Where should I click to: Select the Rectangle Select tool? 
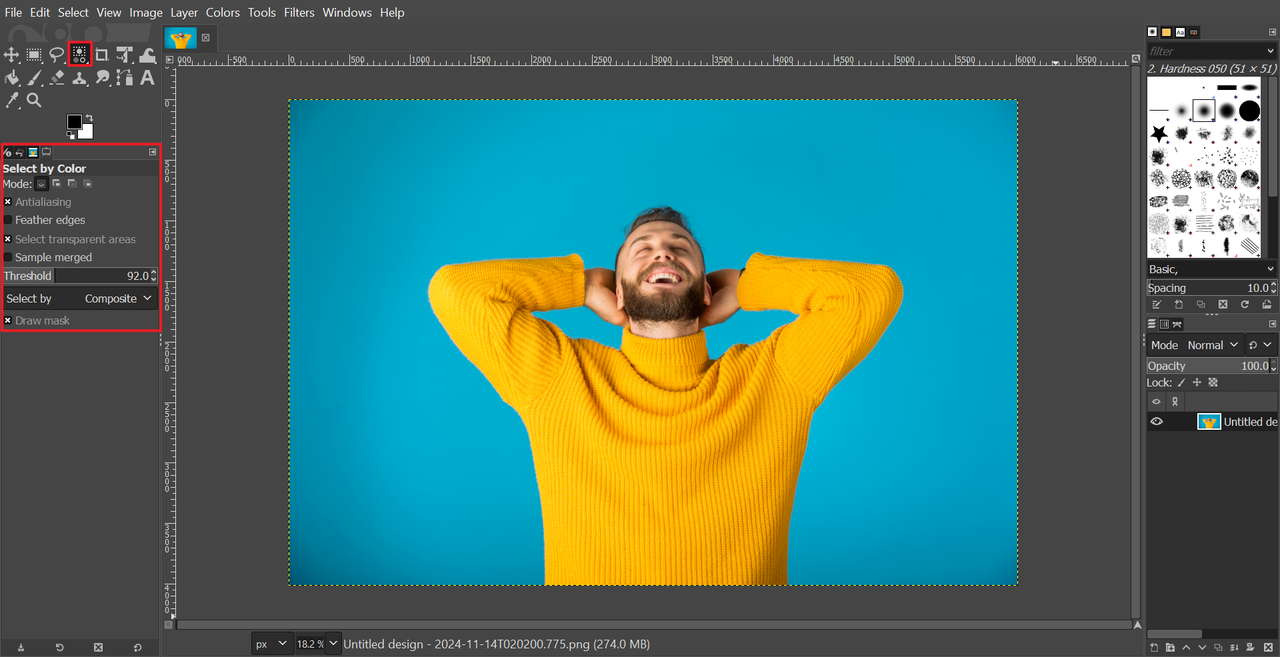click(34, 55)
